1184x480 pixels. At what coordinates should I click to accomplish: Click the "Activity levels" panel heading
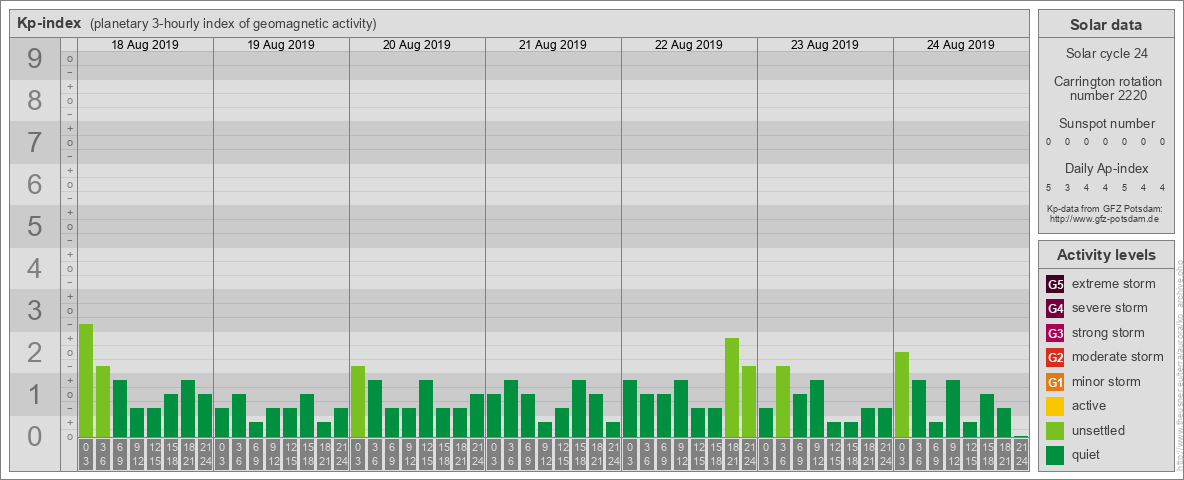pyautogui.click(x=1106, y=255)
